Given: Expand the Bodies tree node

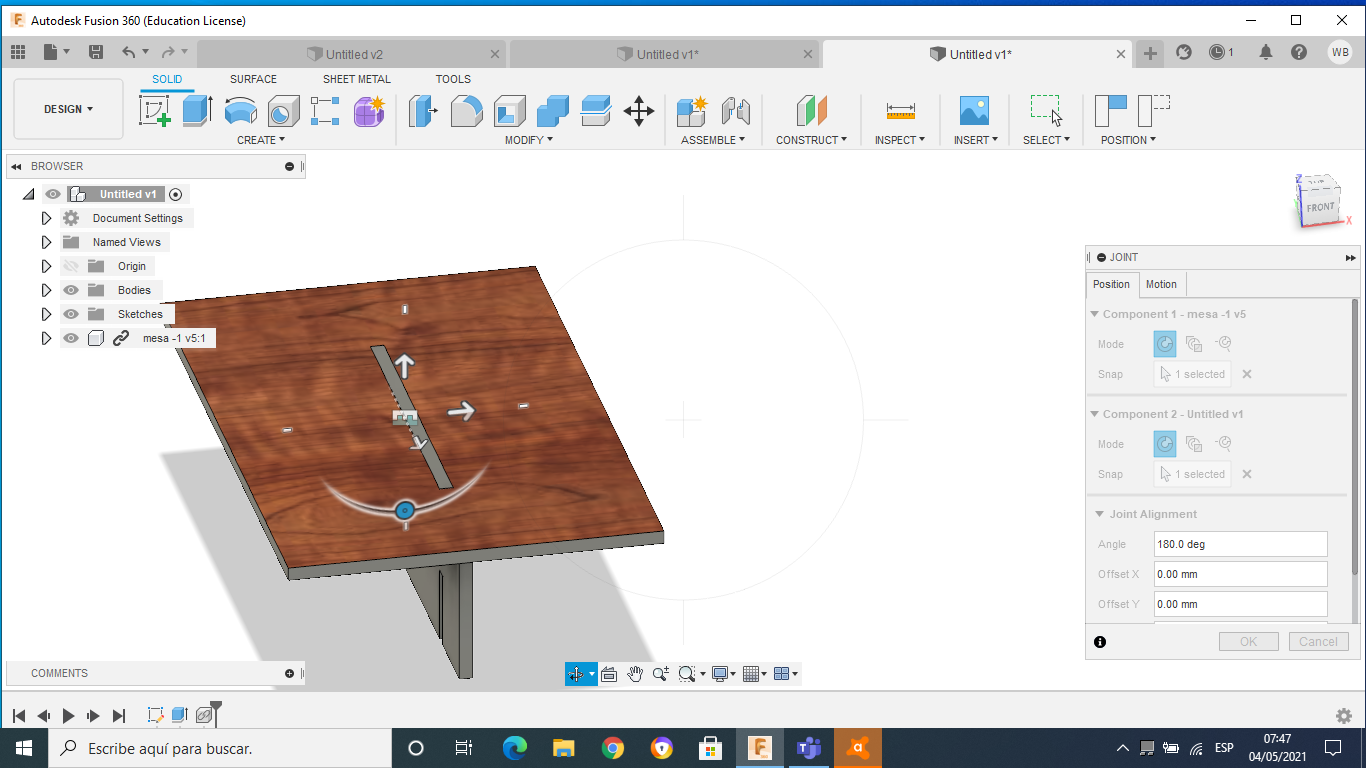Looking at the screenshot, I should (x=46, y=290).
